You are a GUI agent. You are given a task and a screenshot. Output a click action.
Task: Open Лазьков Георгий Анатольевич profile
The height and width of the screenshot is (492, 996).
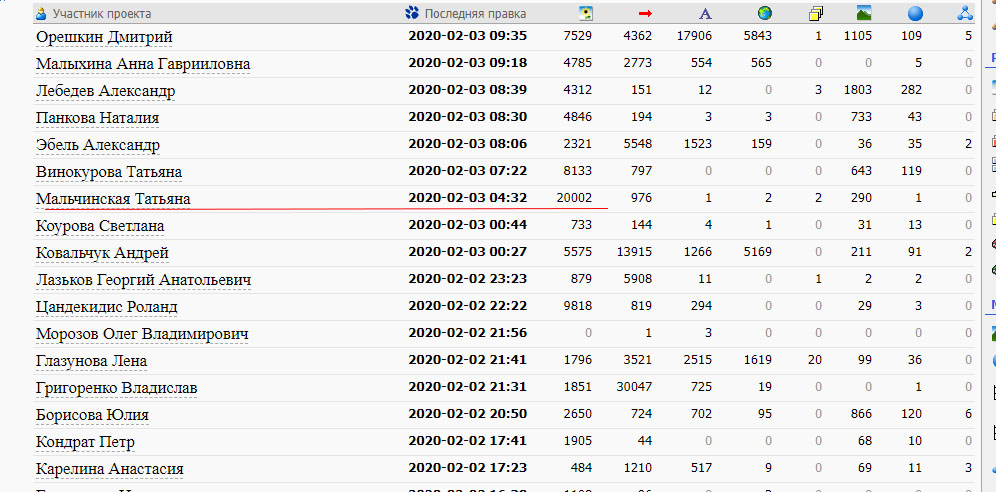point(143,280)
